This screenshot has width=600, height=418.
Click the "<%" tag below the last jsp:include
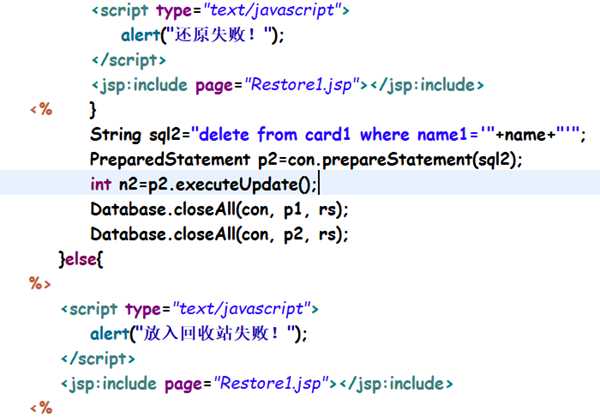41,408
